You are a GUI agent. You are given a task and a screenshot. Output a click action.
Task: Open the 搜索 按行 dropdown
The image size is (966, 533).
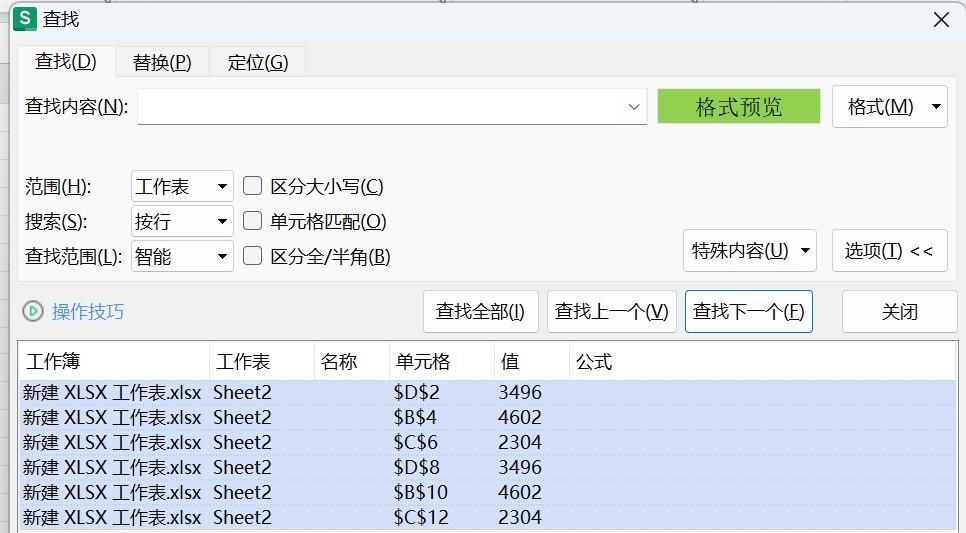(x=182, y=221)
